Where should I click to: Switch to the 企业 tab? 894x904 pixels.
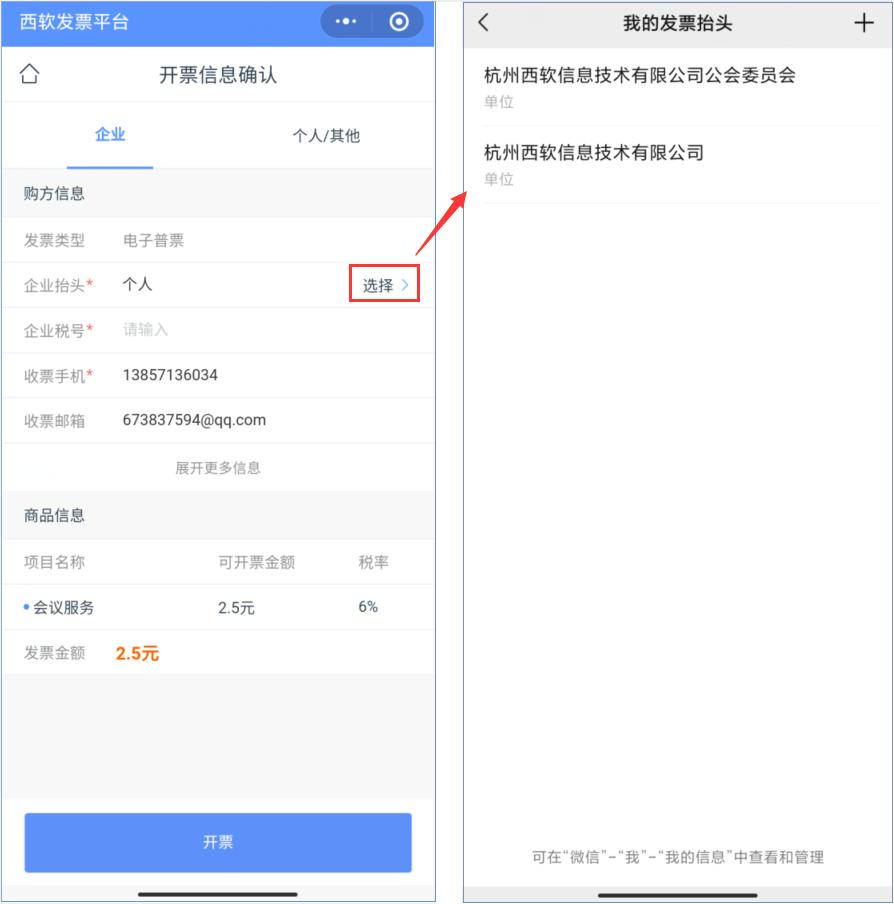point(110,135)
